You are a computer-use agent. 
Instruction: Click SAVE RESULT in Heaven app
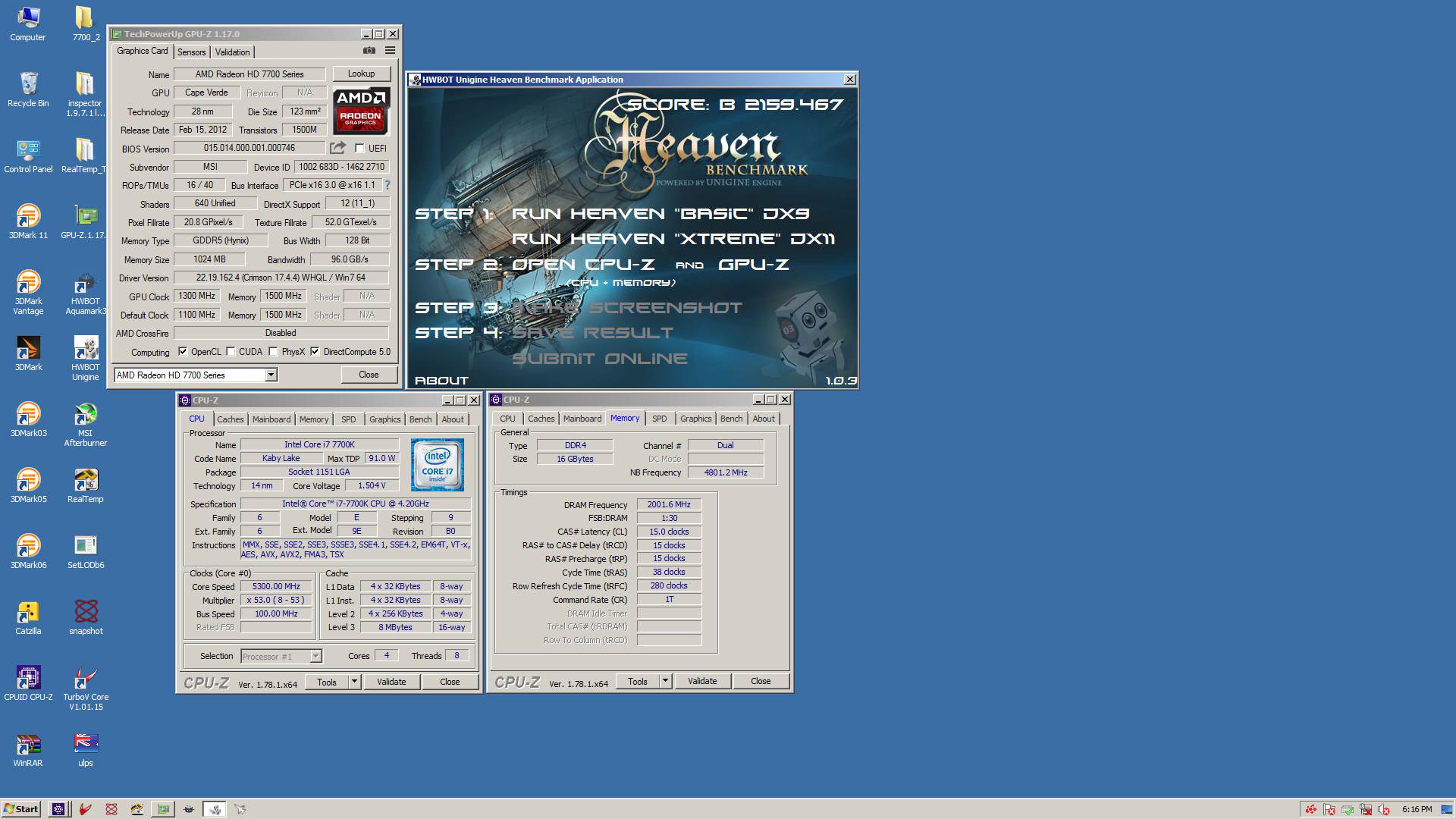pyautogui.click(x=592, y=333)
